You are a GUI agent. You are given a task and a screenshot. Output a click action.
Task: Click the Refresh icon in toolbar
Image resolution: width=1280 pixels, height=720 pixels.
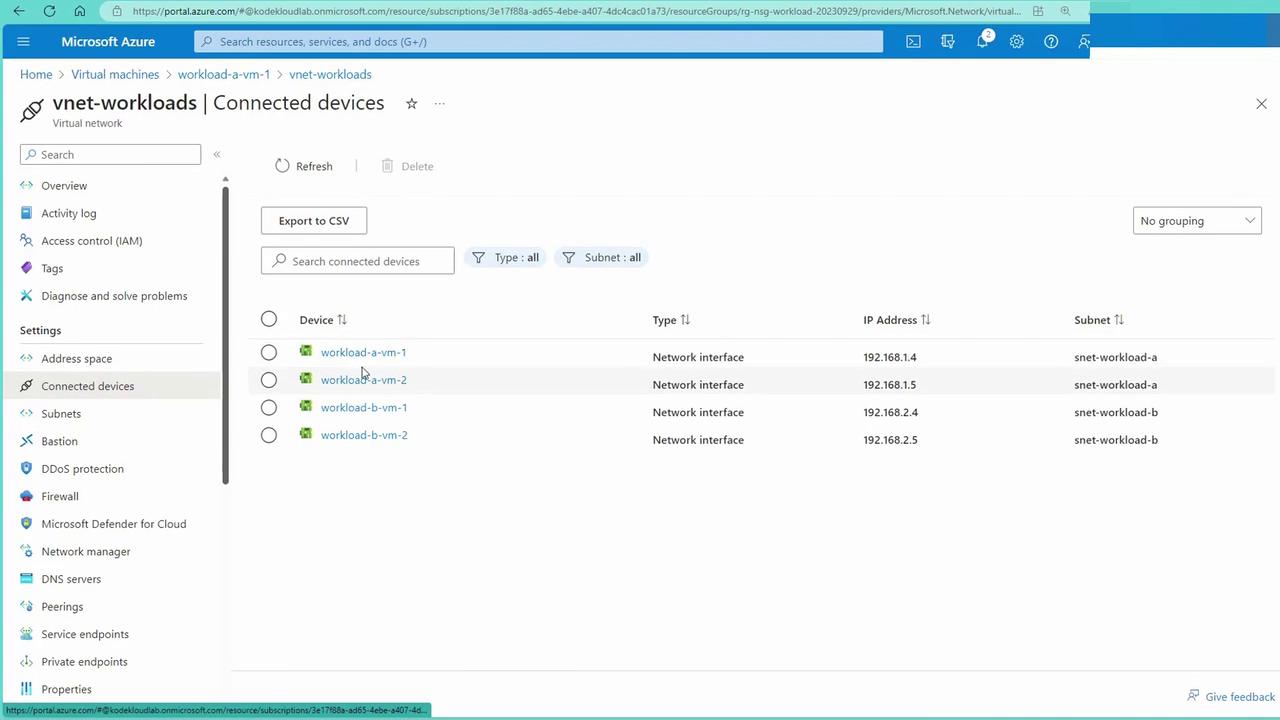pos(282,166)
